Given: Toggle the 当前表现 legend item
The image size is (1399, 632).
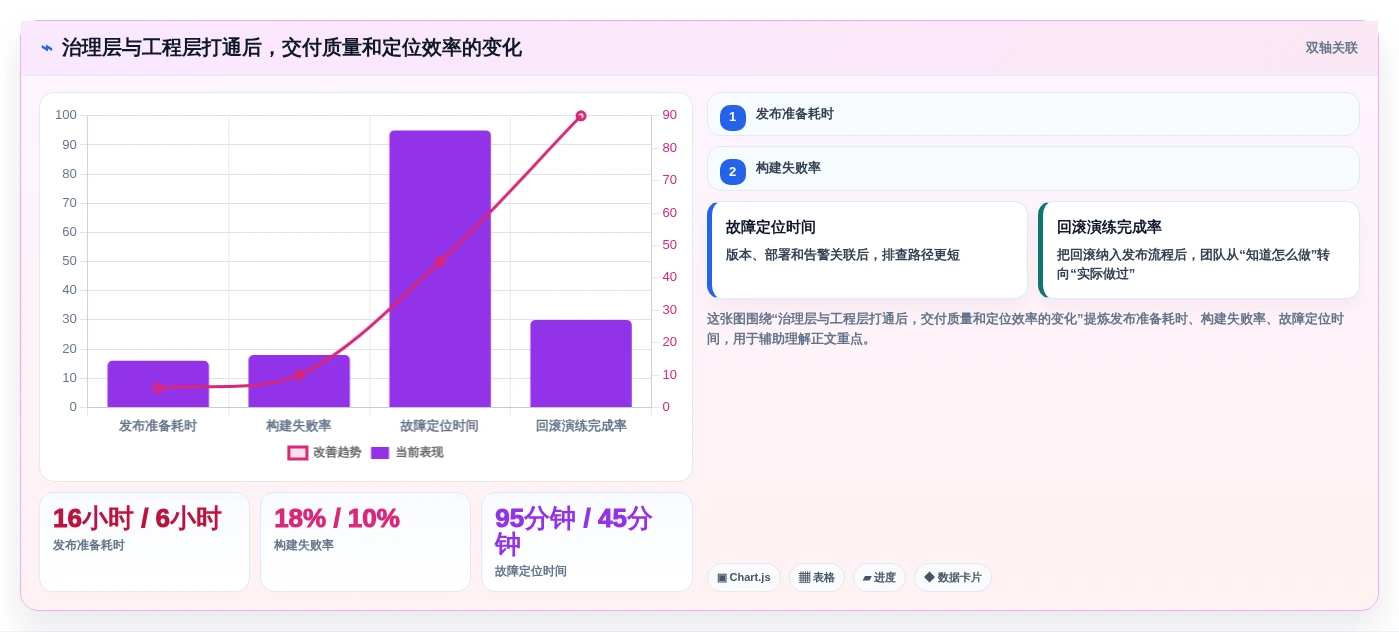Looking at the screenshot, I should 407,452.
